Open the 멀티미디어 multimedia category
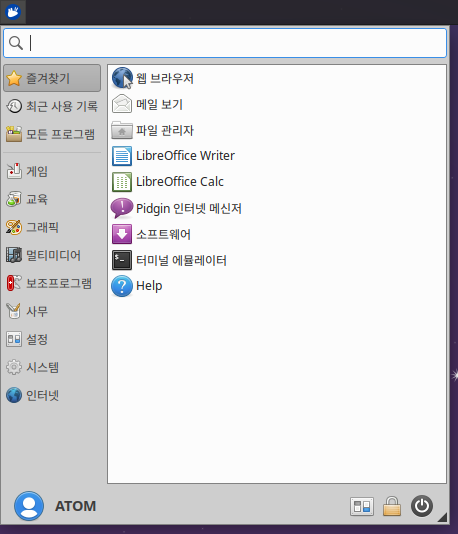 click(x=52, y=255)
